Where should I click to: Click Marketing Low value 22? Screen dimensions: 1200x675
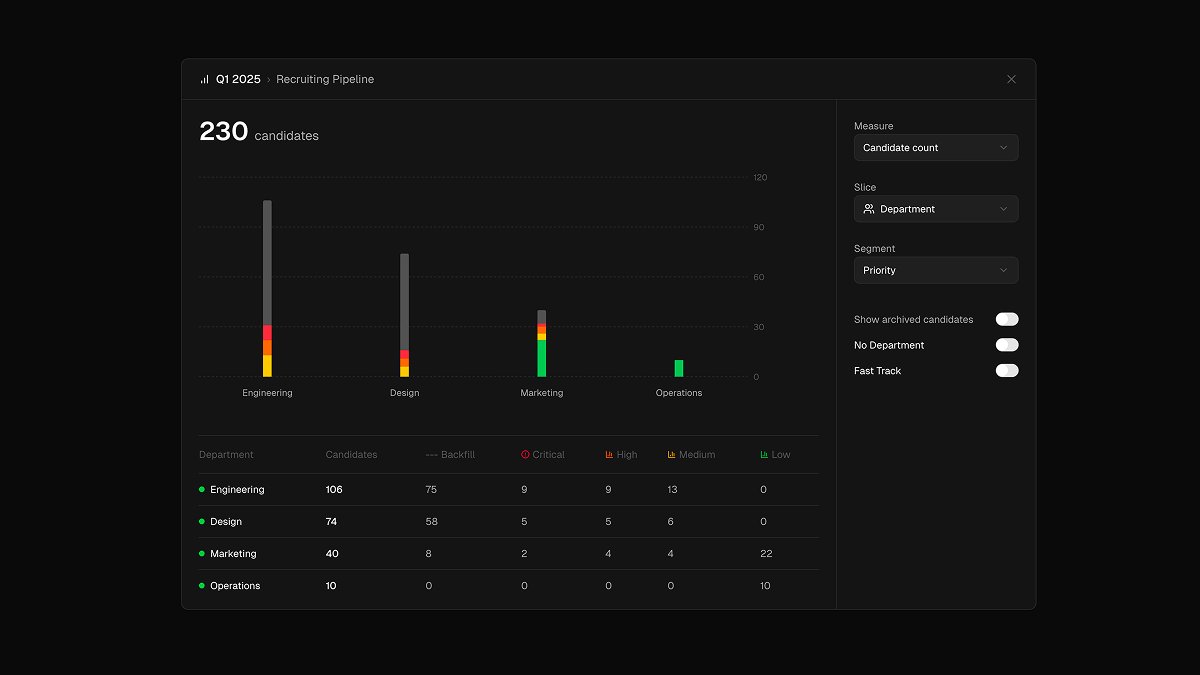point(766,553)
